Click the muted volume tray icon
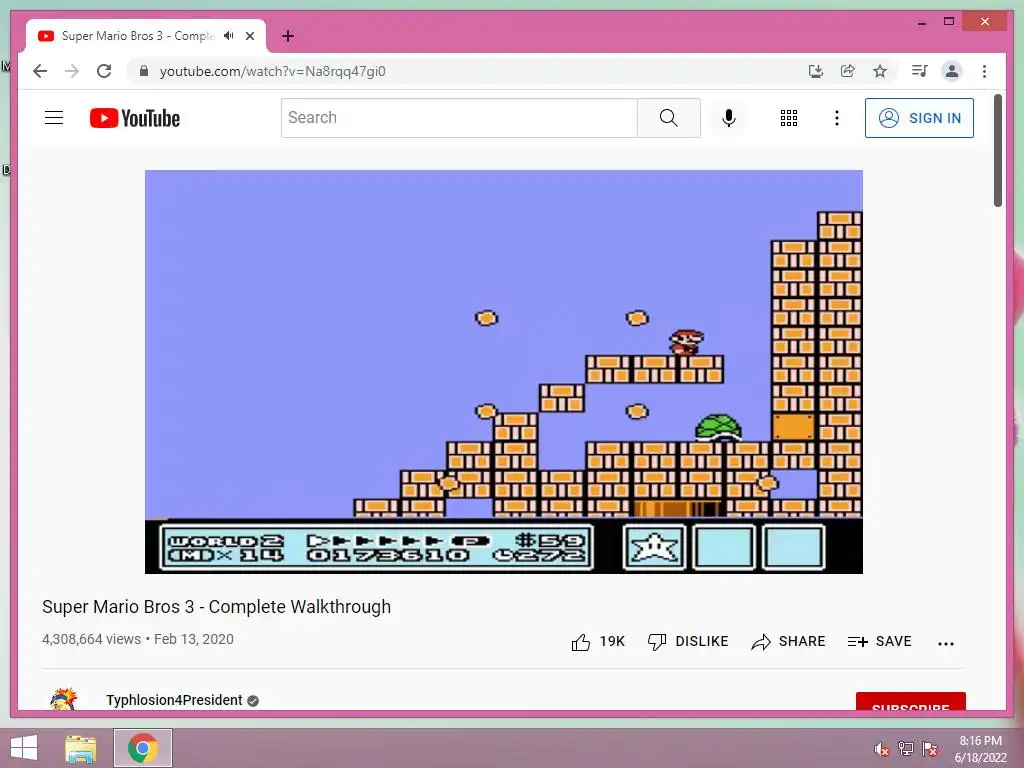Viewport: 1024px width, 768px height. [882, 748]
